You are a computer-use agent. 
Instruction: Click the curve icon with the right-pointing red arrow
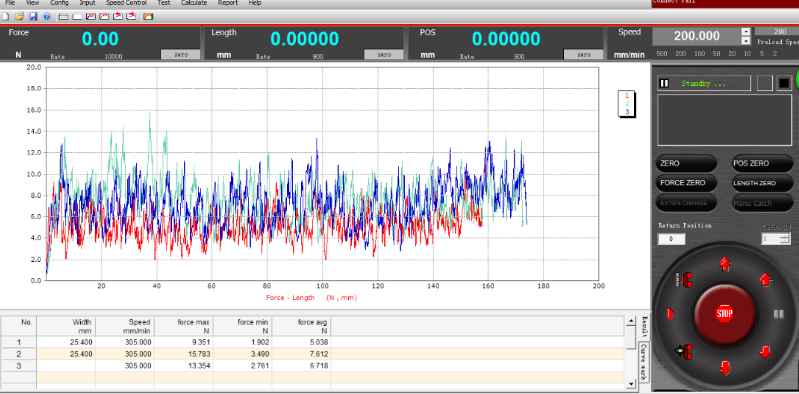[x=131, y=17]
